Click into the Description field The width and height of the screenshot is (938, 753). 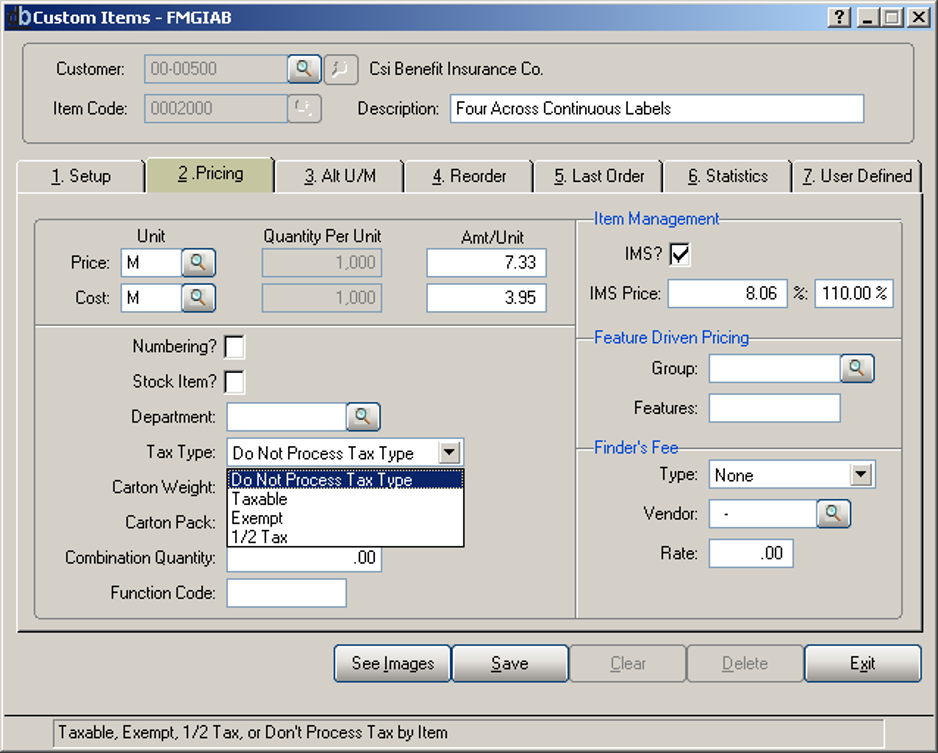tap(657, 108)
